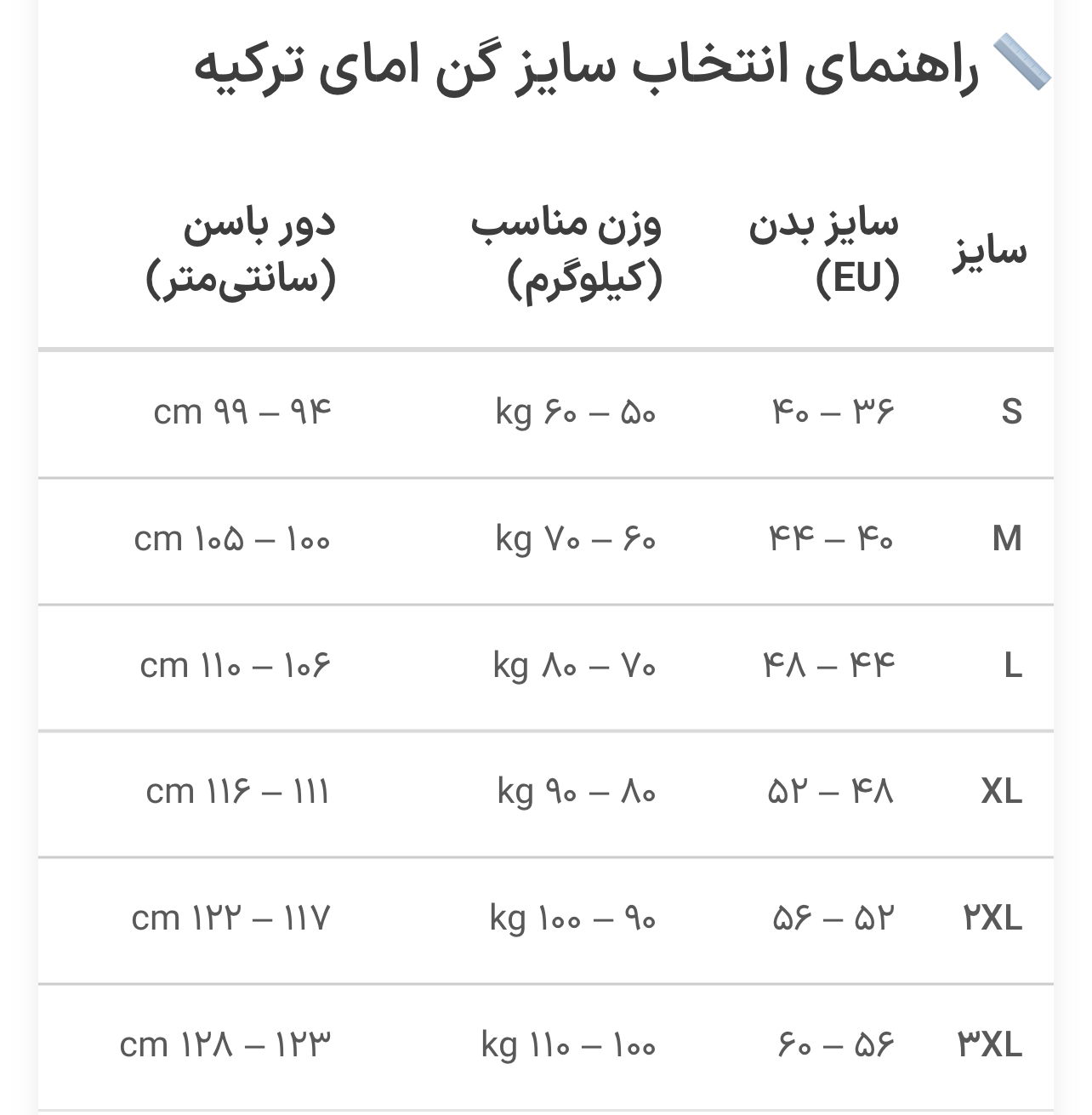
Task: Select the 3XL size row label
Action: tap(990, 1045)
